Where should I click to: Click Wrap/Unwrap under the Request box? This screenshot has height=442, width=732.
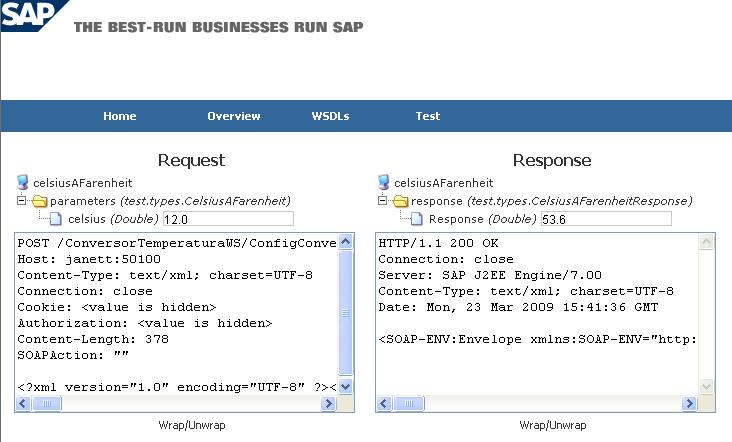click(x=192, y=425)
